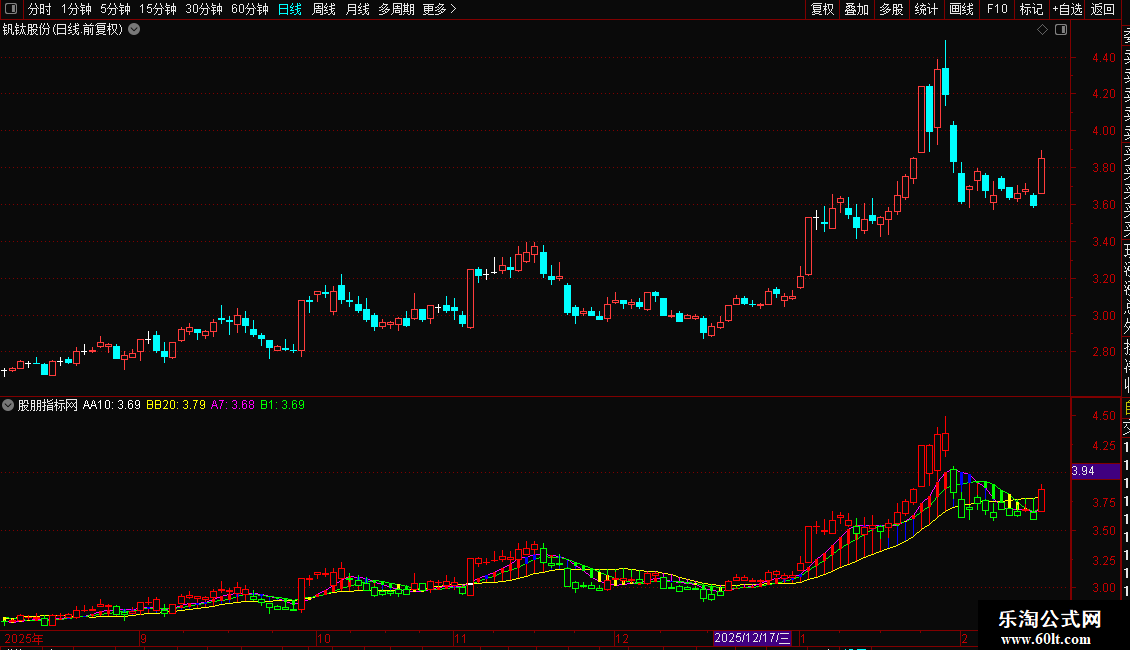This screenshot has width=1130, height=650.
Task: Open dropdown next to 钒钛股份 chart title
Action: pos(134,30)
